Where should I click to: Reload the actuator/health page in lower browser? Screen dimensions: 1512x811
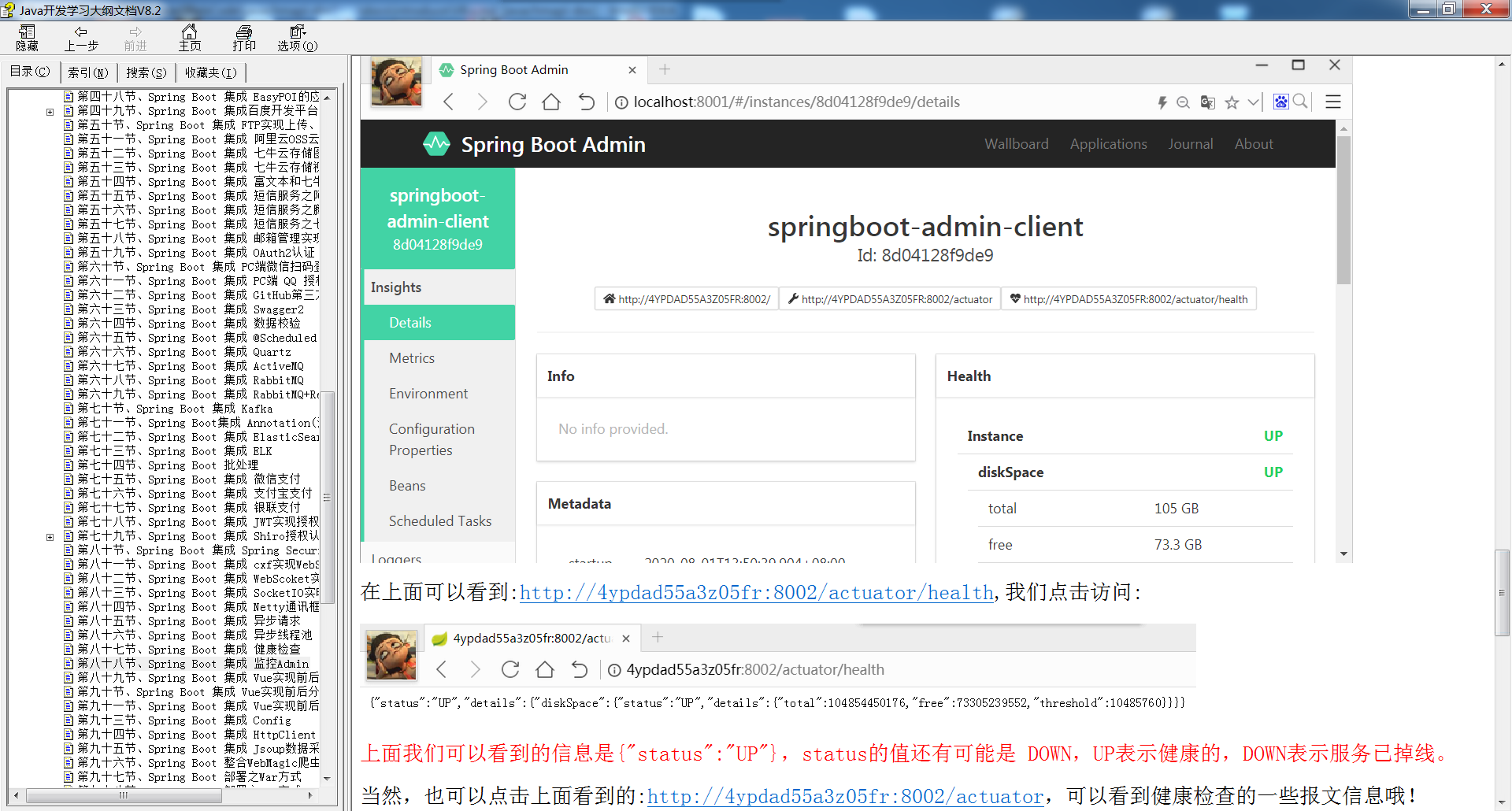[x=510, y=669]
